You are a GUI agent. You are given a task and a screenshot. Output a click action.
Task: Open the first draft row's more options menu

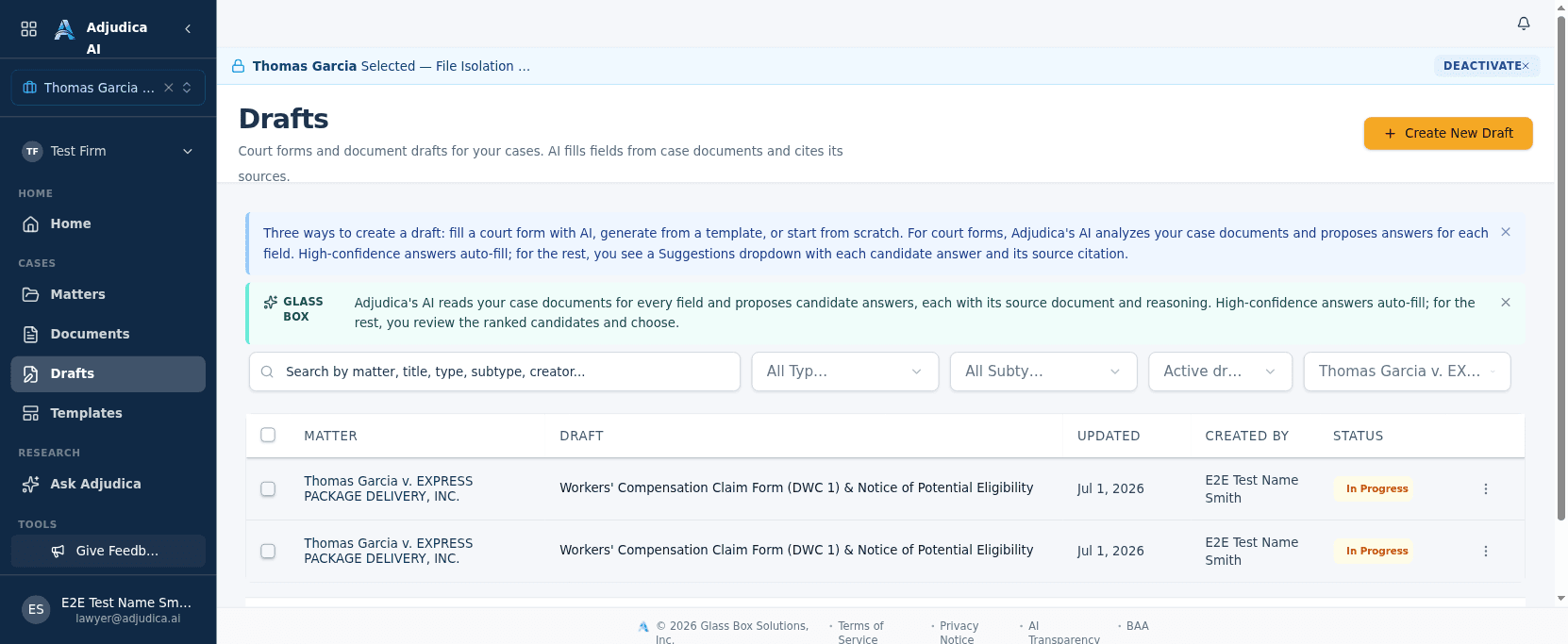(1485, 489)
